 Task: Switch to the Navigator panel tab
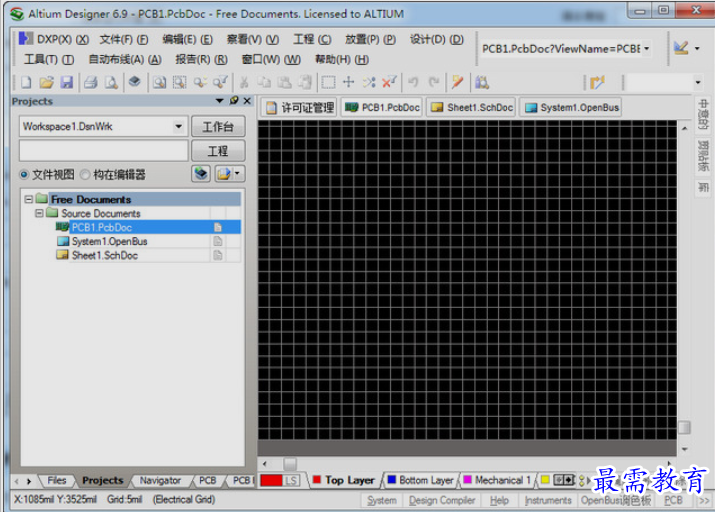(159, 480)
